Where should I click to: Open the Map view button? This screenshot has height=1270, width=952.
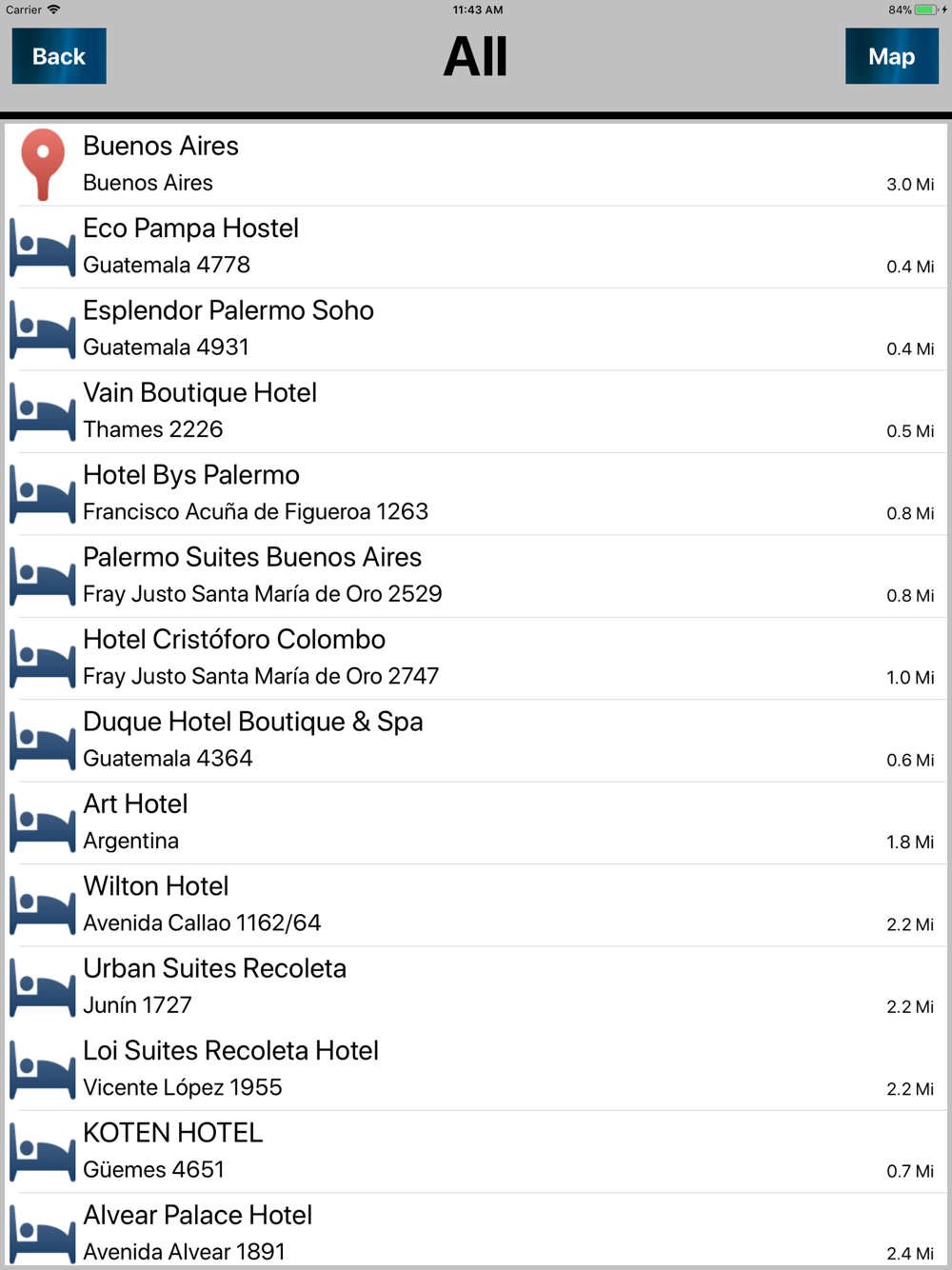892,56
